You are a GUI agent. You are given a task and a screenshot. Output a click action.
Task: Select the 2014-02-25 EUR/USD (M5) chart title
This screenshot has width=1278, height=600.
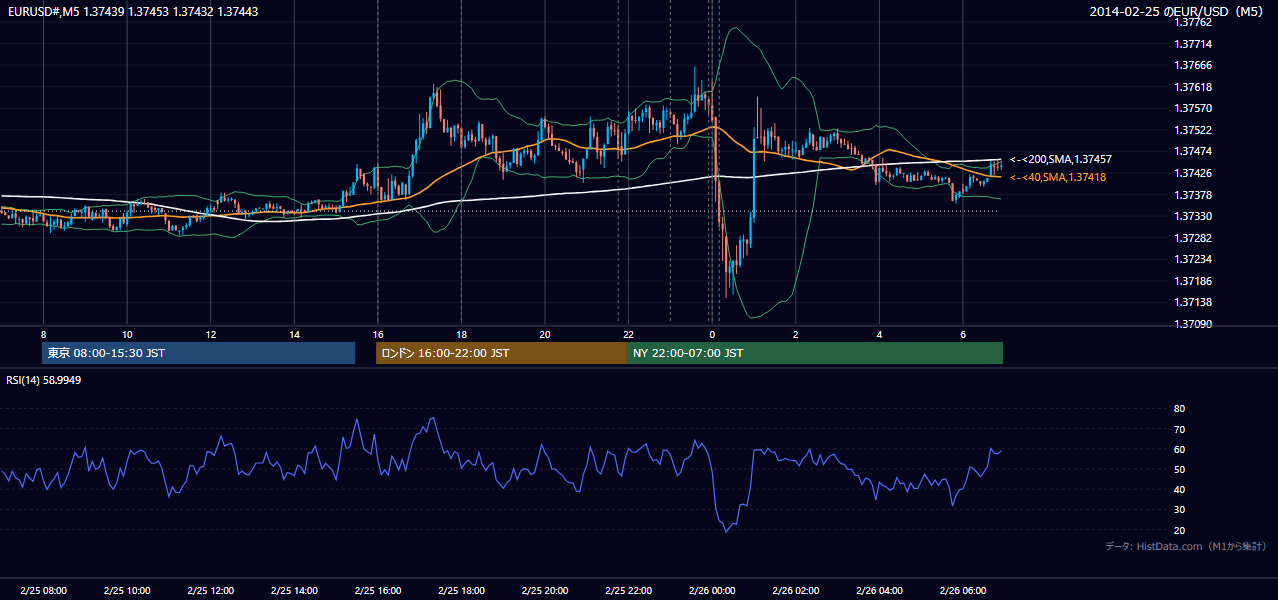coord(1178,11)
